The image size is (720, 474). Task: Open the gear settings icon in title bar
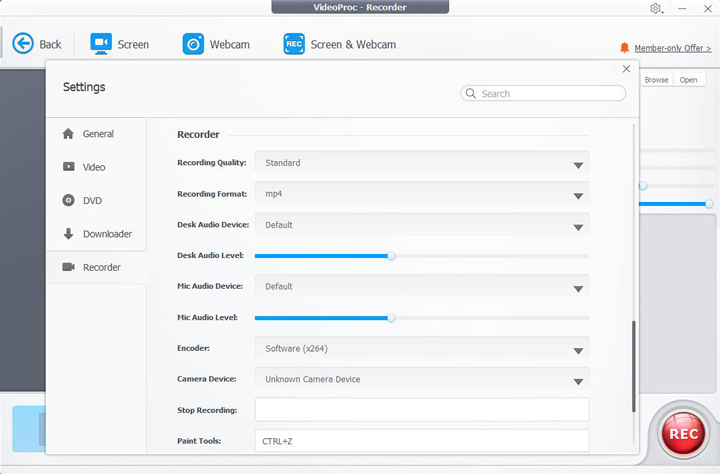[656, 8]
